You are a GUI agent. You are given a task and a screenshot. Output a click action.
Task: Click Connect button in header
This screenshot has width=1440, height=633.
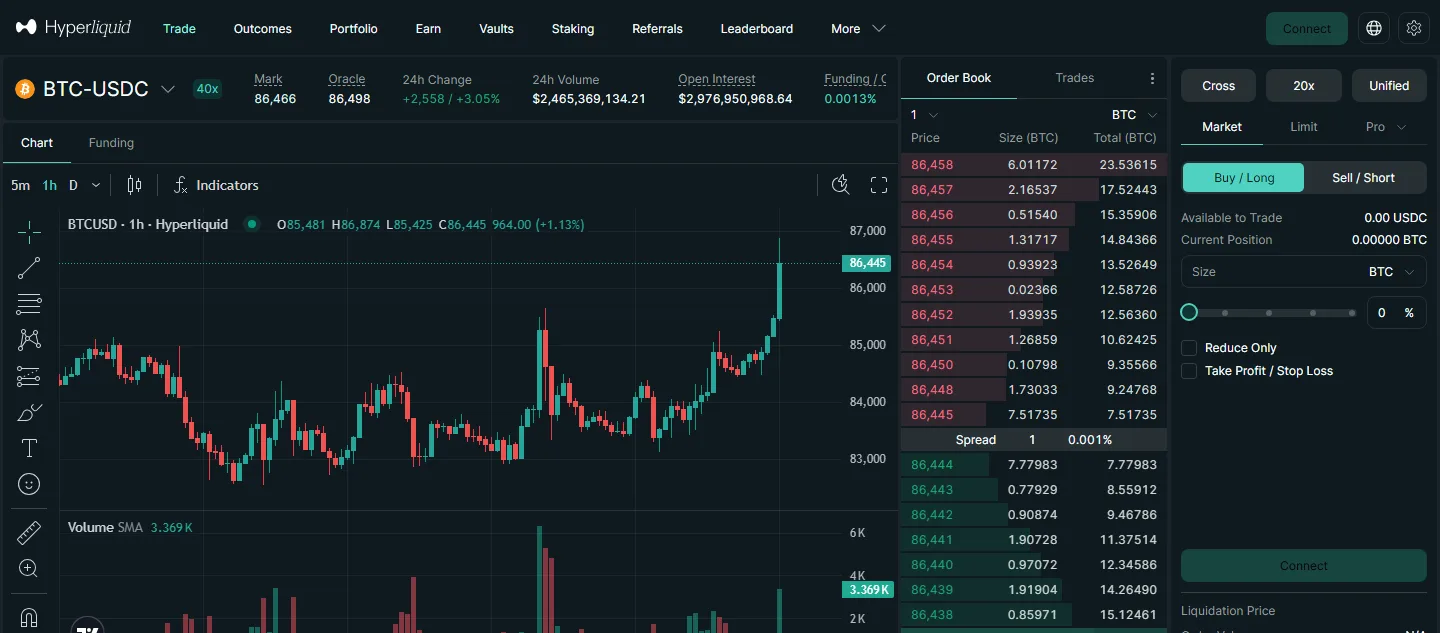(1307, 28)
